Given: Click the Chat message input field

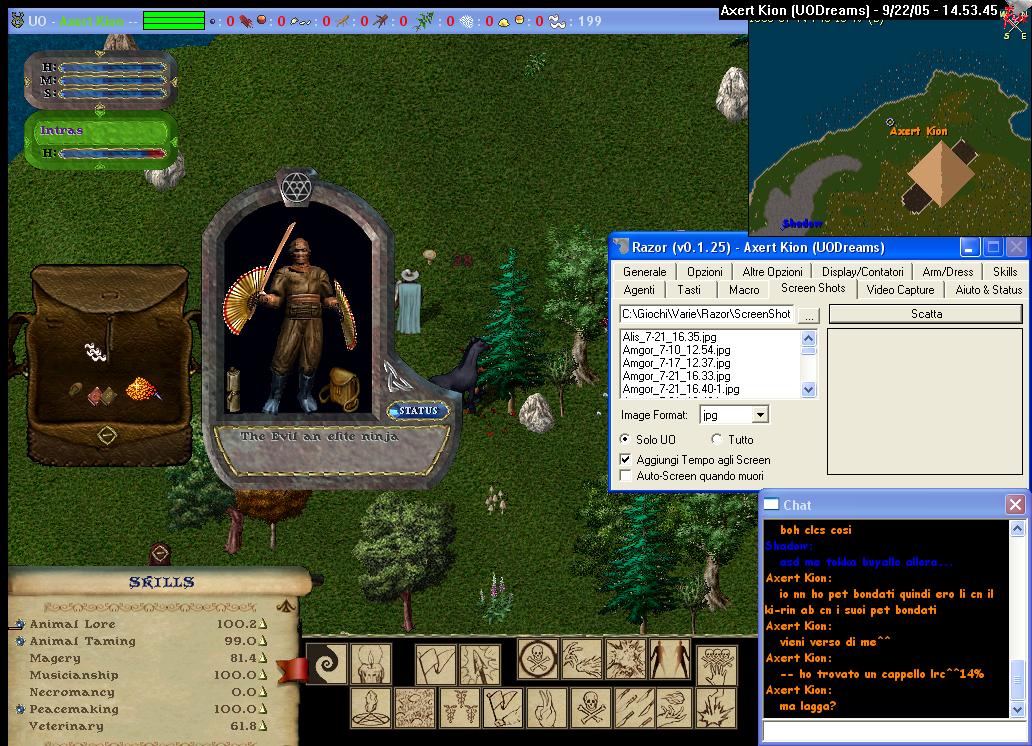Looking at the screenshot, I should click(892, 730).
